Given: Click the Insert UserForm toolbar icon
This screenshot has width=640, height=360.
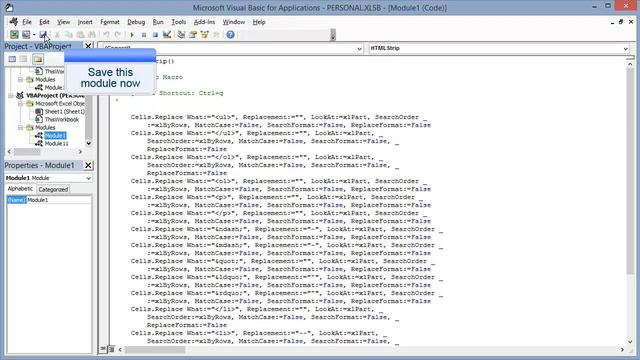Looking at the screenshot, I should coord(26,35).
